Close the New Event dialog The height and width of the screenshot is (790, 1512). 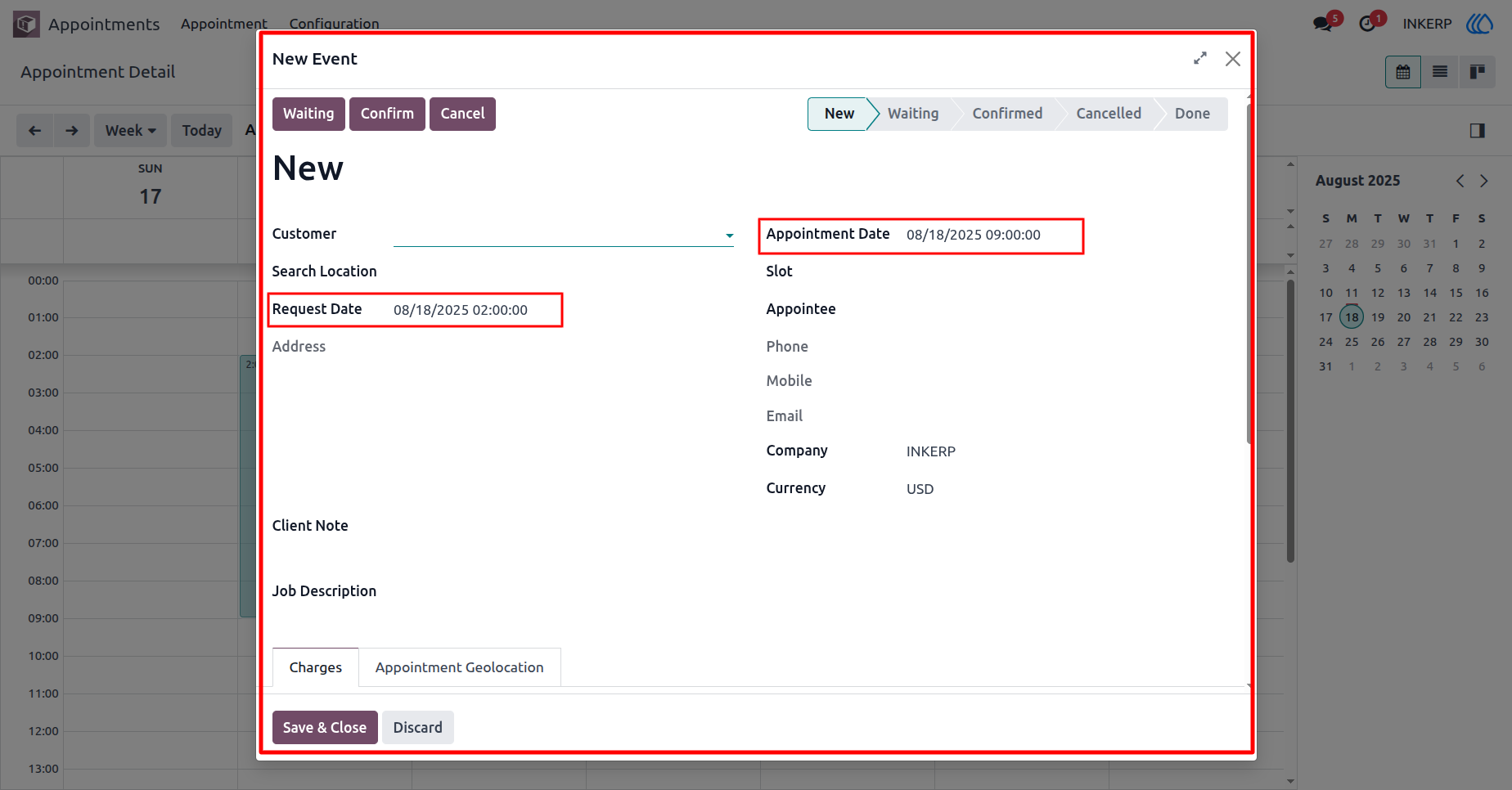pyautogui.click(x=1233, y=59)
